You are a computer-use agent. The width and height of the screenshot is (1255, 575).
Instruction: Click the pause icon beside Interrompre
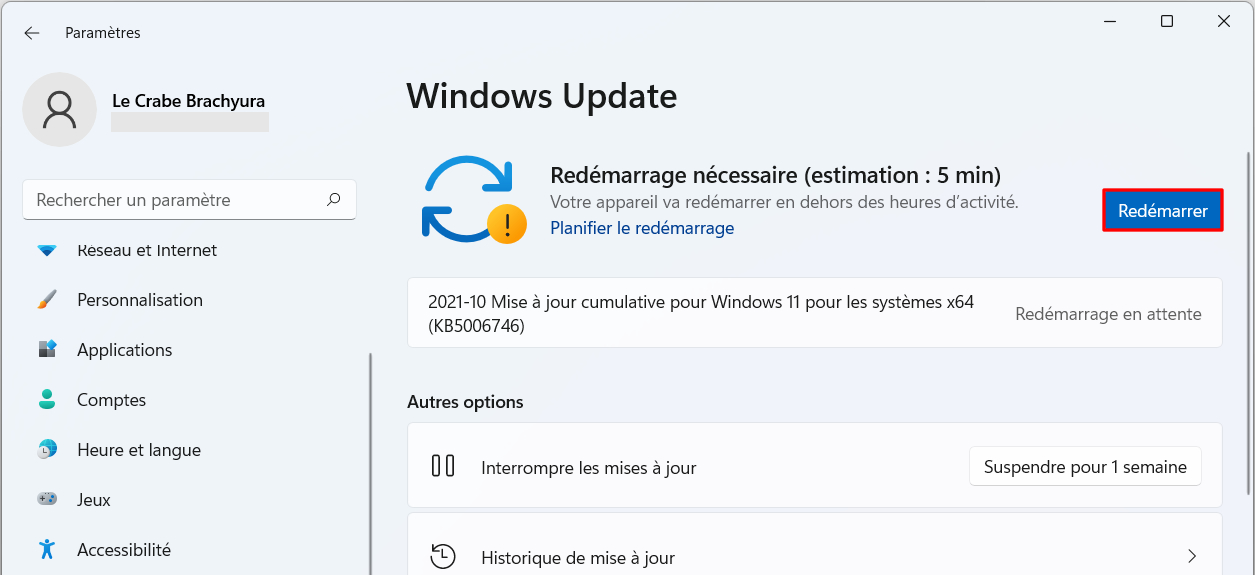click(x=443, y=466)
